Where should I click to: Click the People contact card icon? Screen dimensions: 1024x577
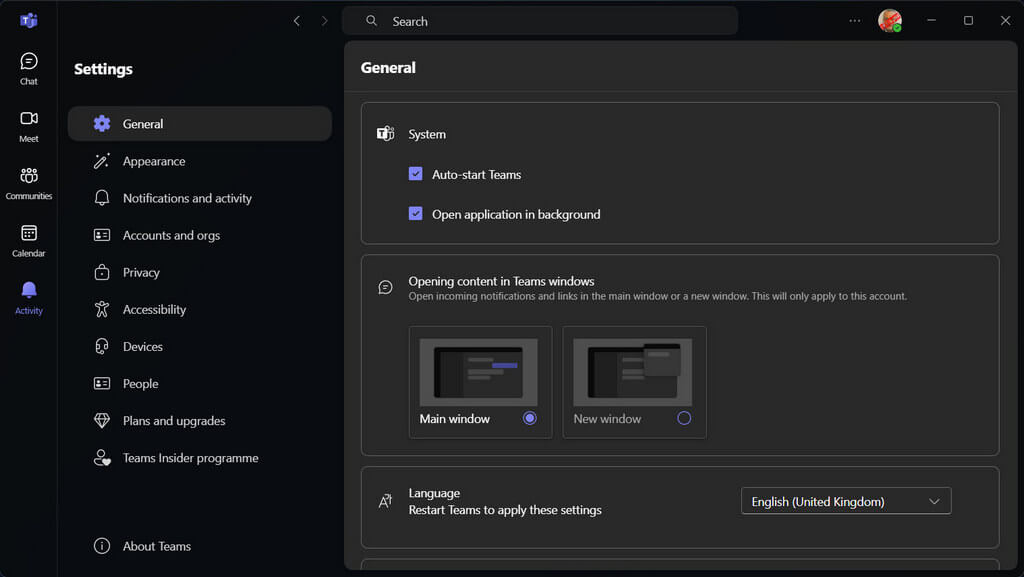pyautogui.click(x=102, y=384)
